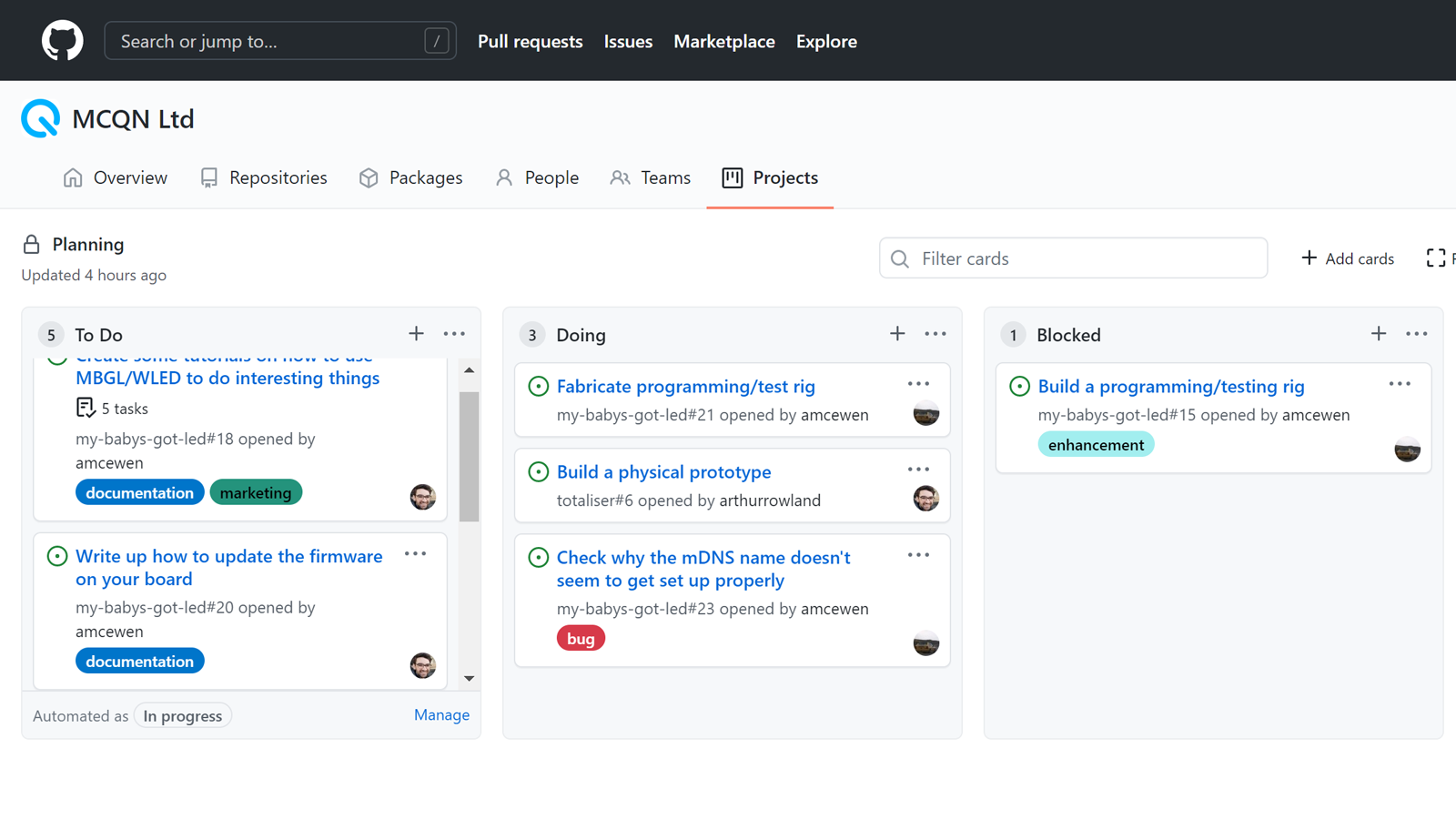
Task: Open Explore in top navigation
Action: pyautogui.click(x=826, y=41)
